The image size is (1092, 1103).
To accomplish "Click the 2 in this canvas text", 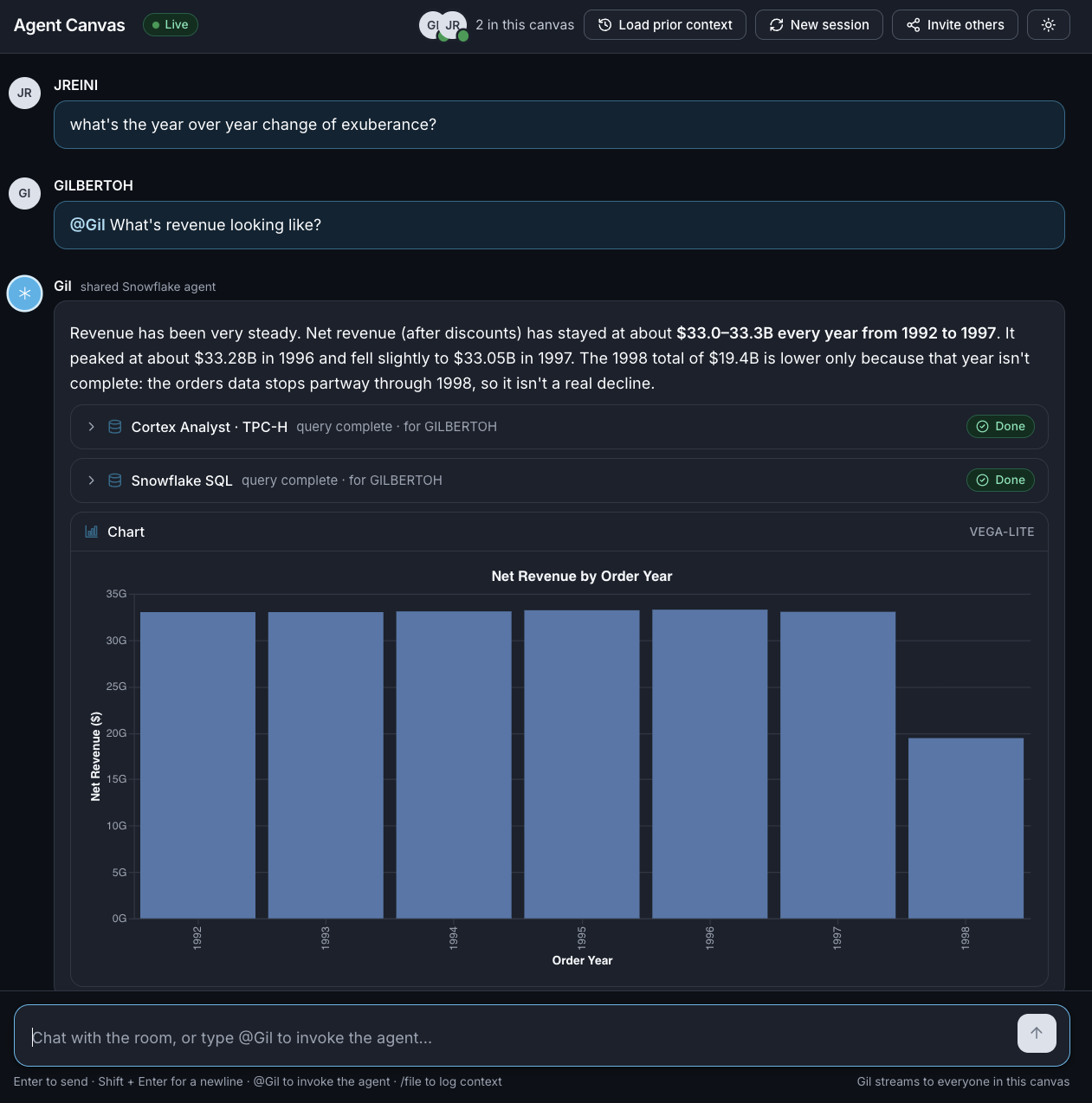I will click(x=525, y=25).
